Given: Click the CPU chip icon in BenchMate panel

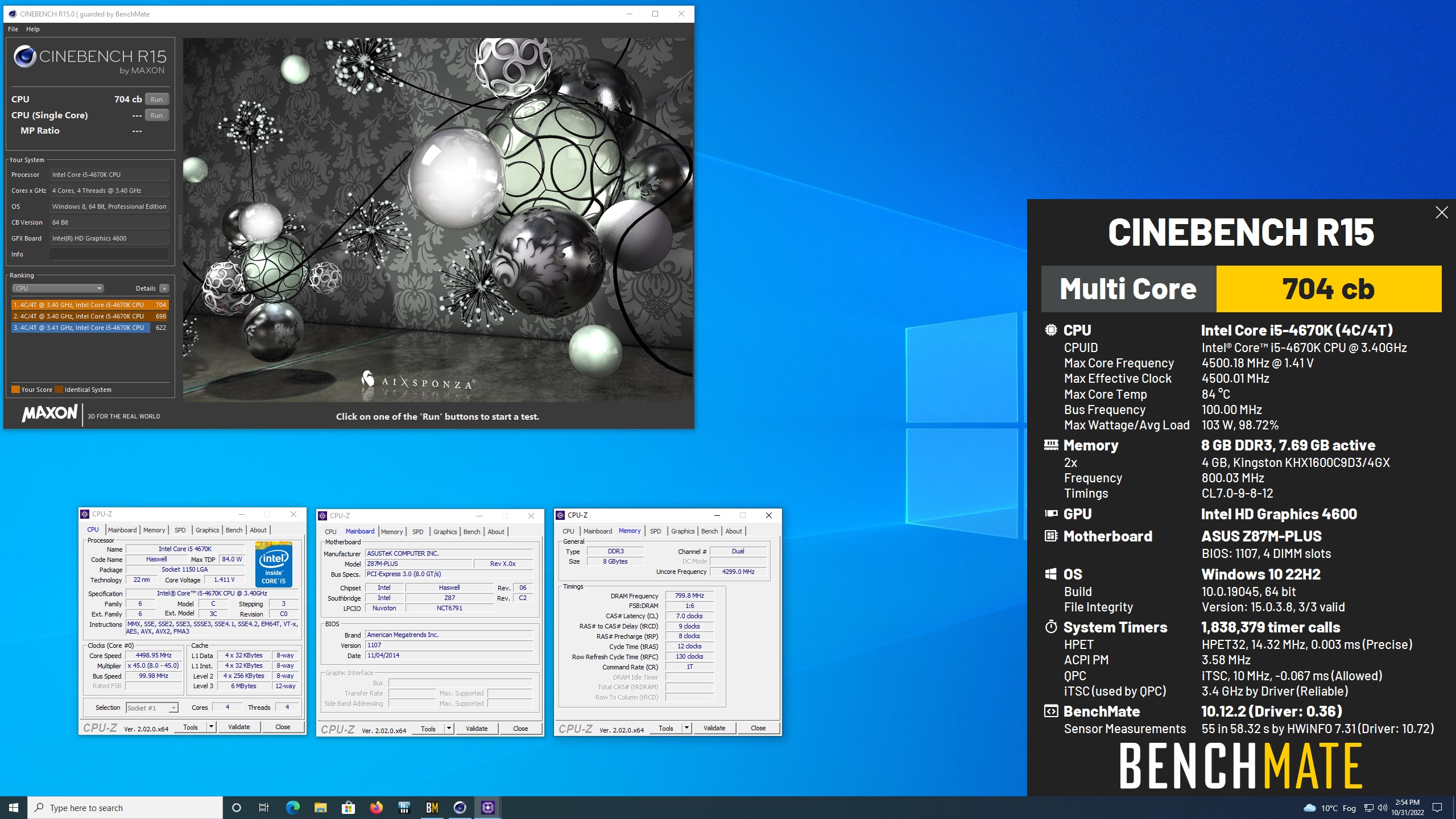Looking at the screenshot, I should (1050, 330).
